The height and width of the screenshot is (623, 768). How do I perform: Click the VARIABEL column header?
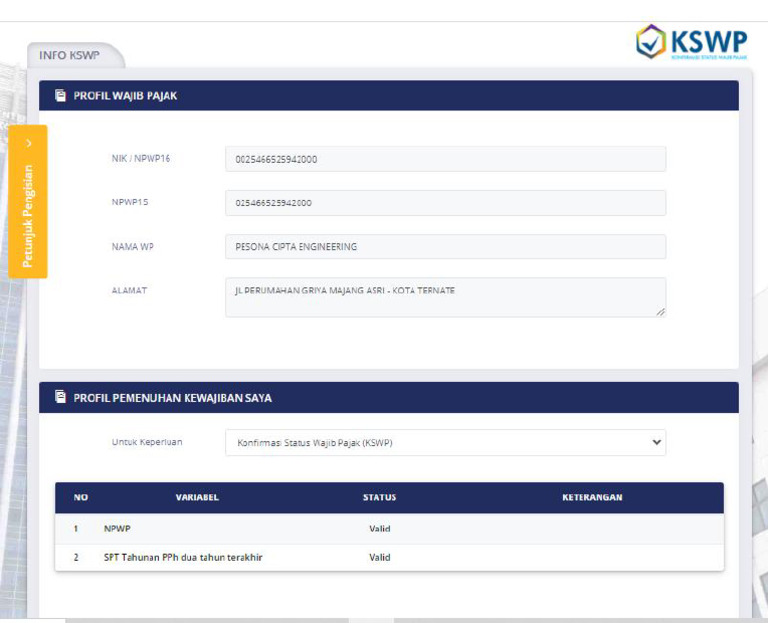(x=197, y=498)
